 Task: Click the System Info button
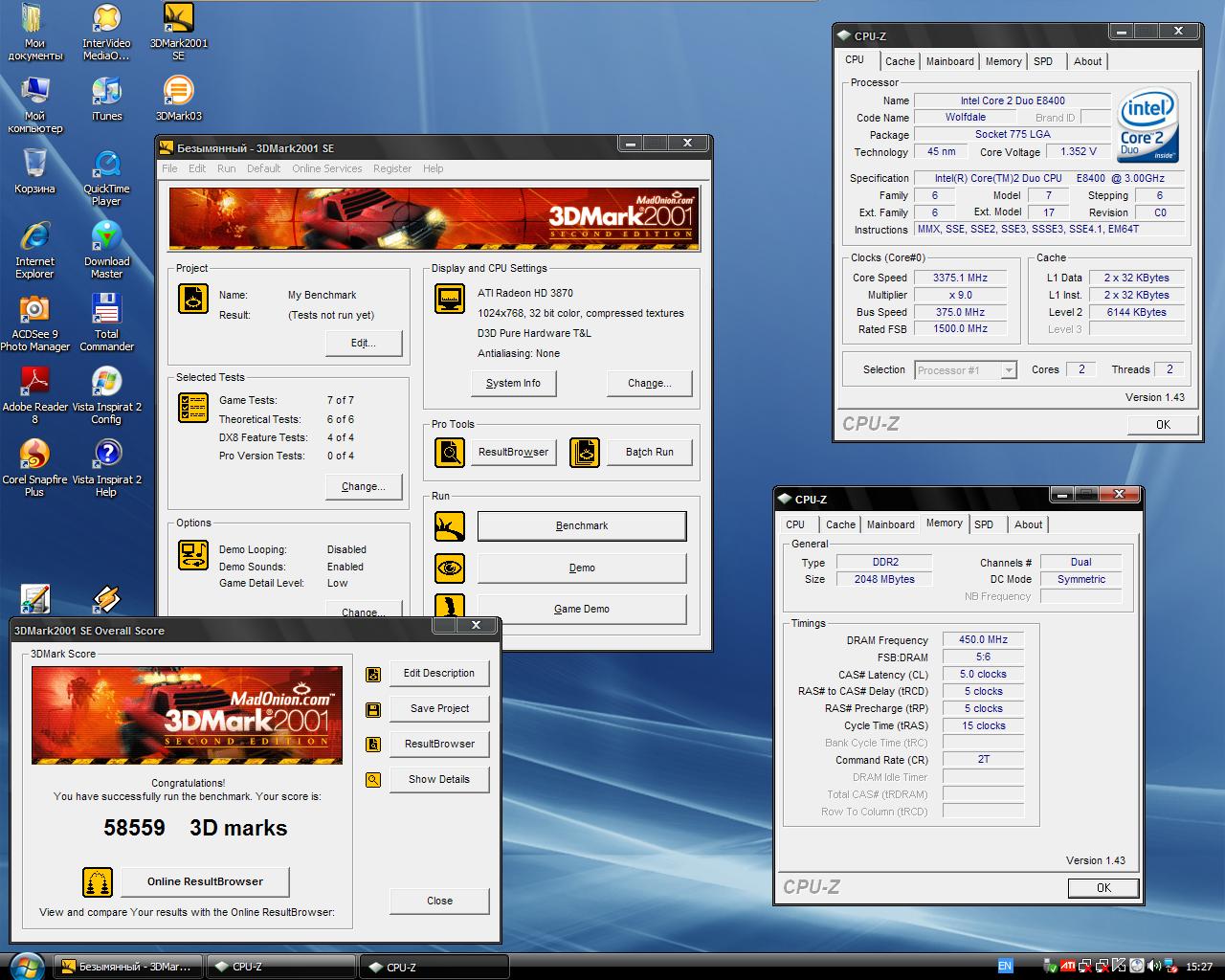[x=513, y=383]
